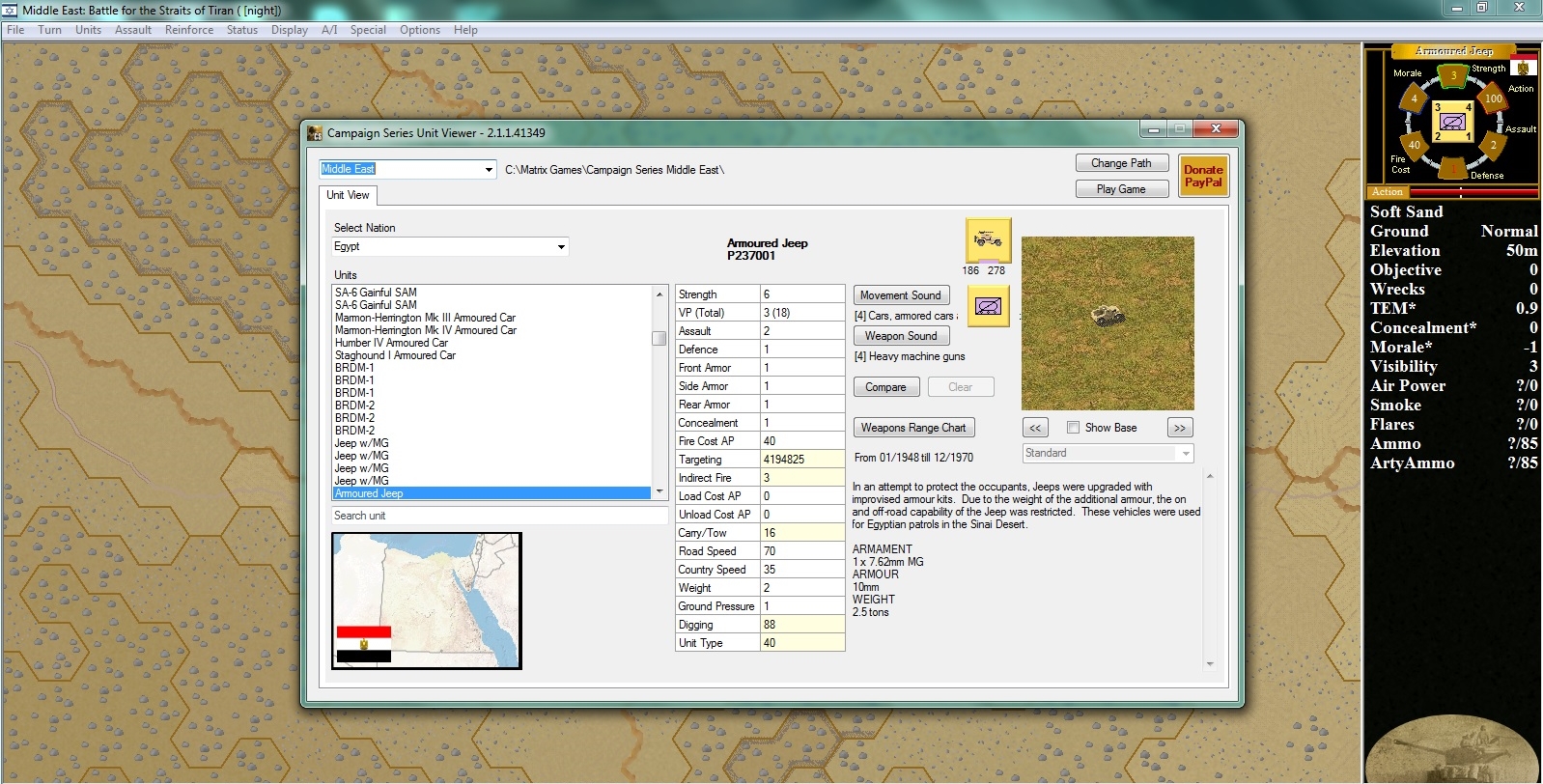Click the Armoured Jeep terrain preview image
This screenshot has height=784, width=1543.
1108,323
